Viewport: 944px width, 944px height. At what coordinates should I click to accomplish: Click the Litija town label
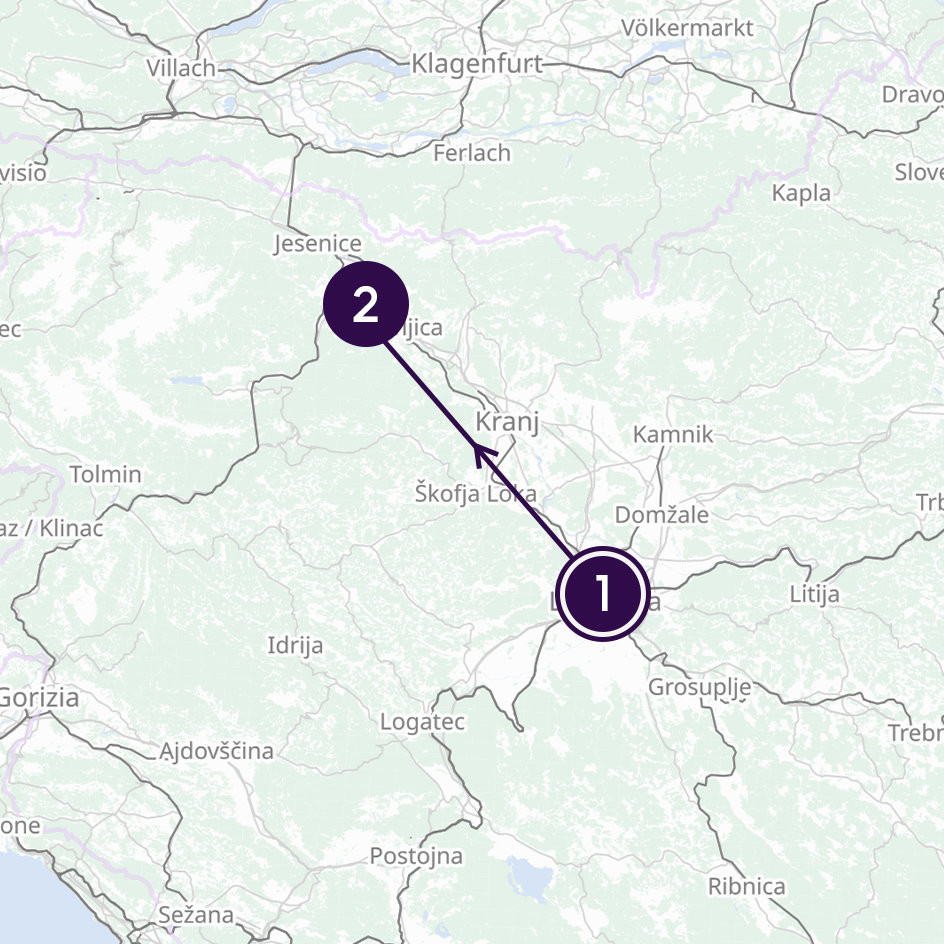click(815, 594)
